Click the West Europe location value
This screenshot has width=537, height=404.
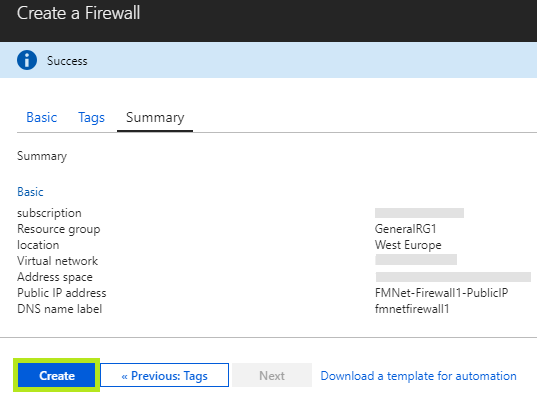tap(408, 245)
